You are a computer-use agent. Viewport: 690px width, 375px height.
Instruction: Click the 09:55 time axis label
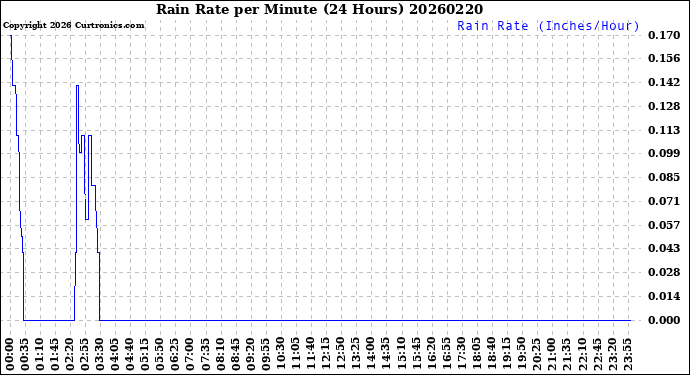(x=266, y=355)
